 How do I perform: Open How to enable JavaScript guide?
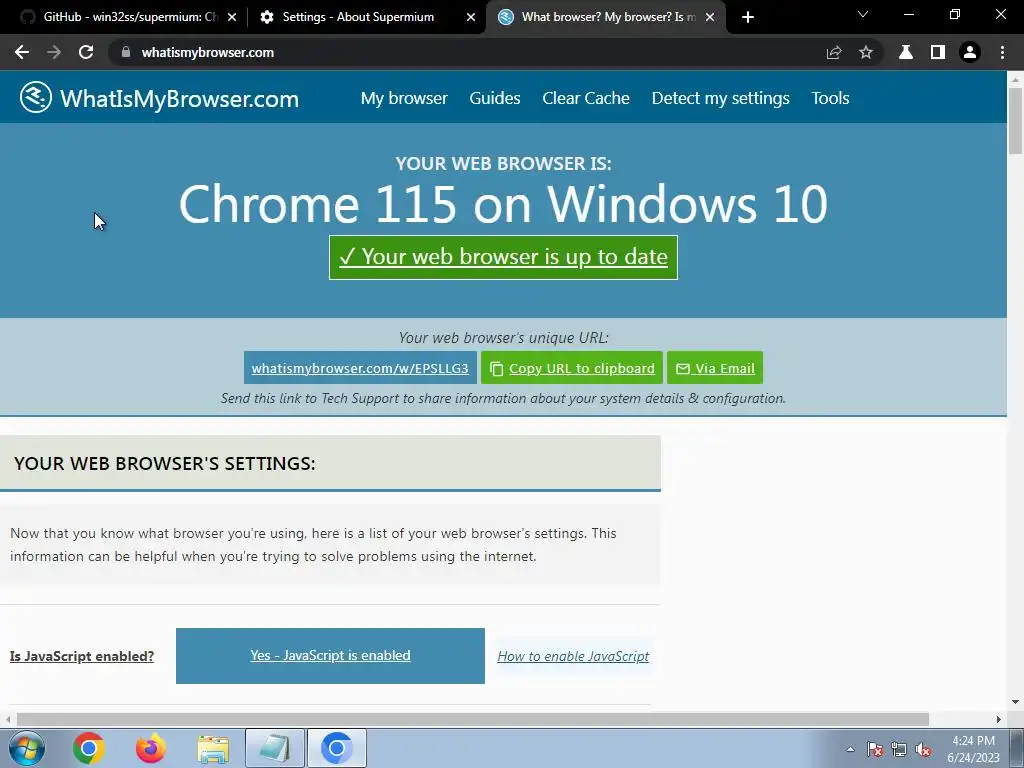573,656
